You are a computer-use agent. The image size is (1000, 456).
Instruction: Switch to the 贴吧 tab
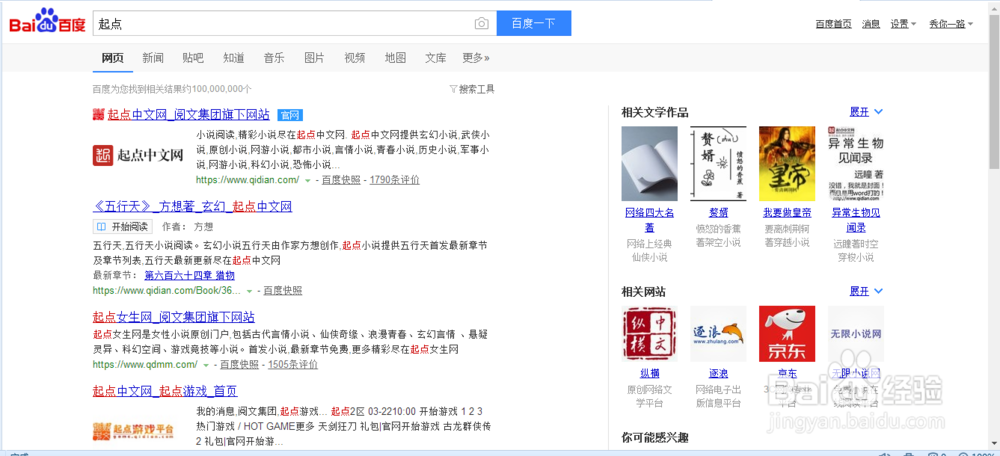click(193, 58)
